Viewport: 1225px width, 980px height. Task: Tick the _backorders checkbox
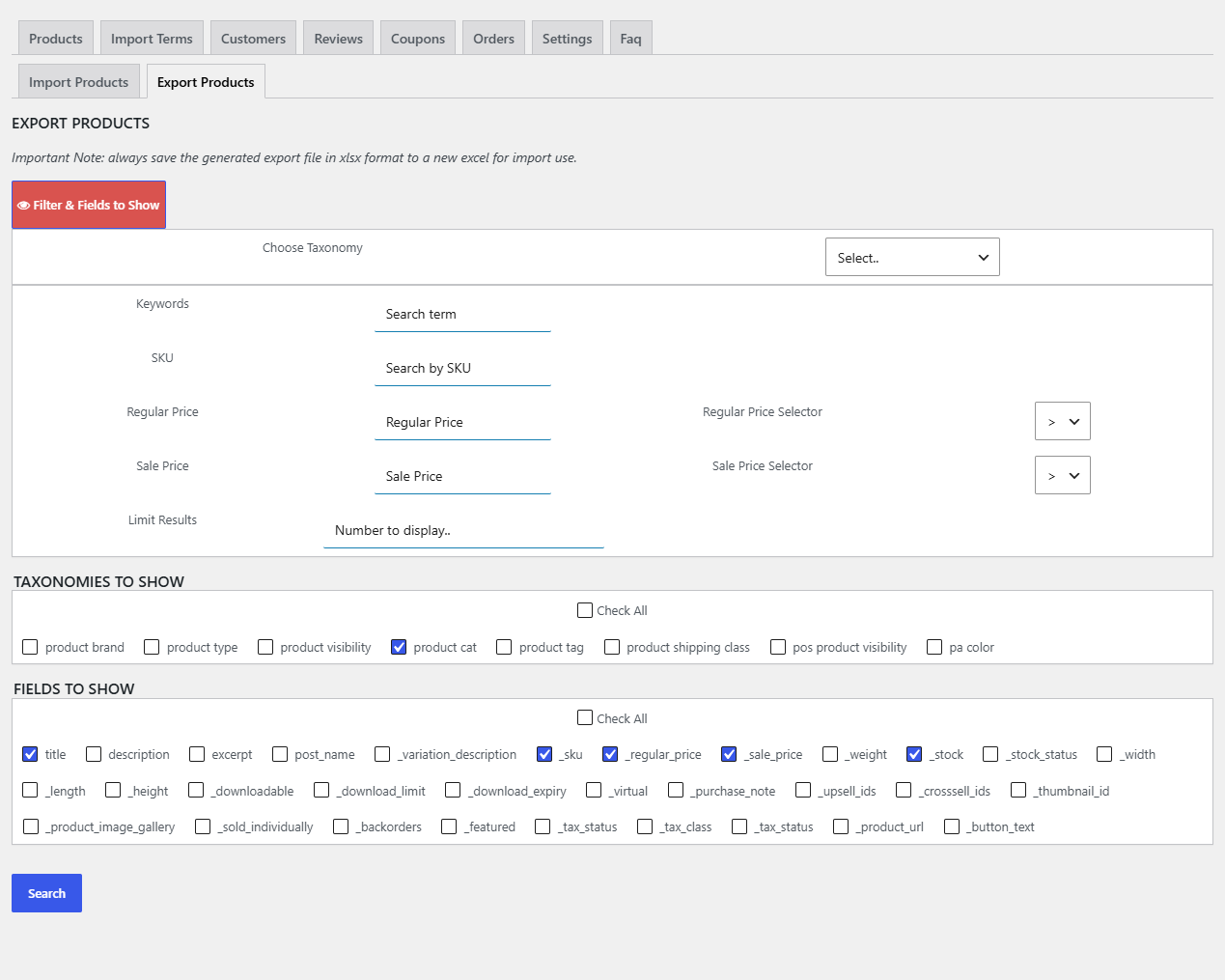click(341, 826)
